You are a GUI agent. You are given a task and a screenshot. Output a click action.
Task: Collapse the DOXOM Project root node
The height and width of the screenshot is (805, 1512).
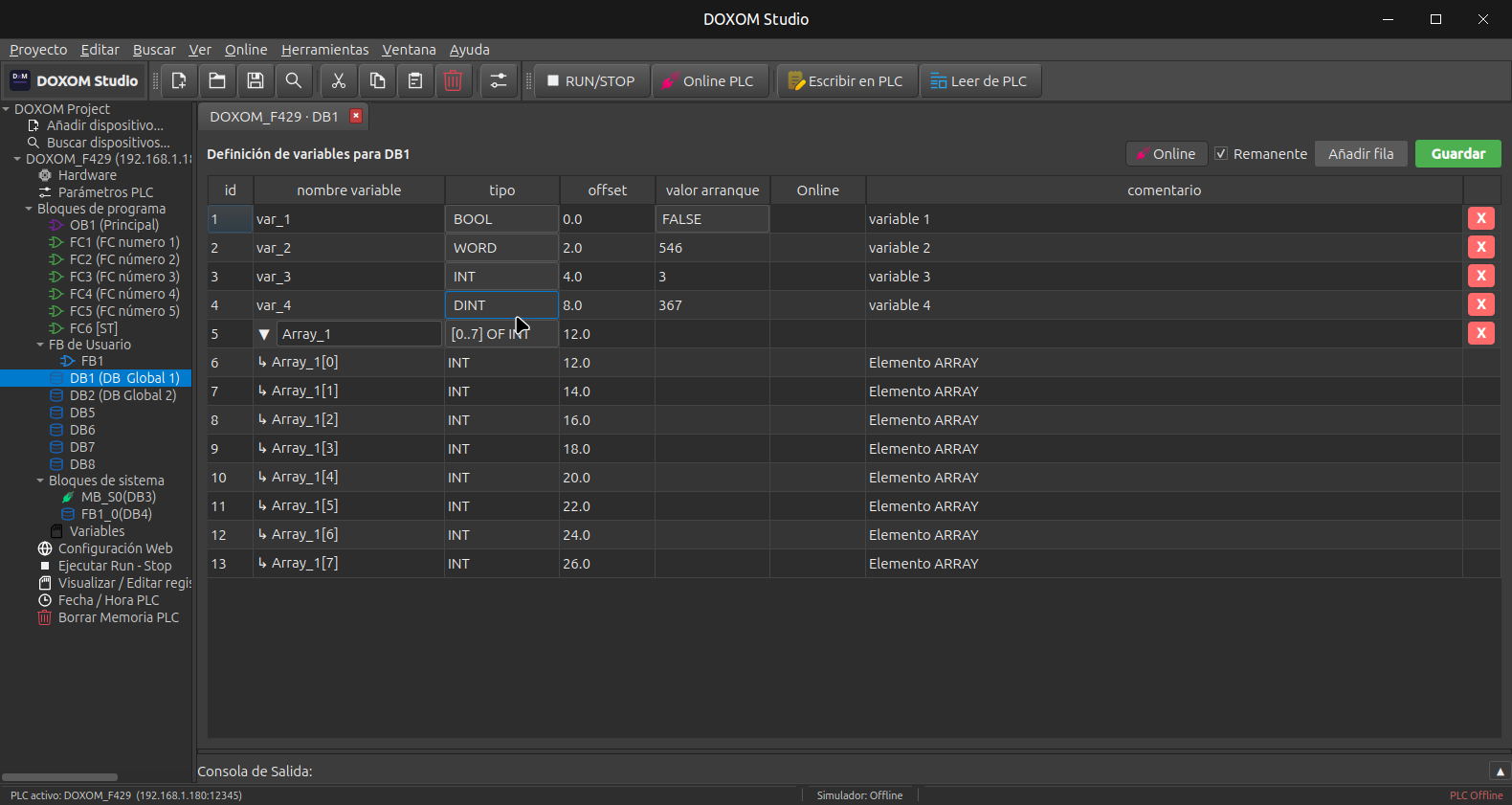(6, 109)
